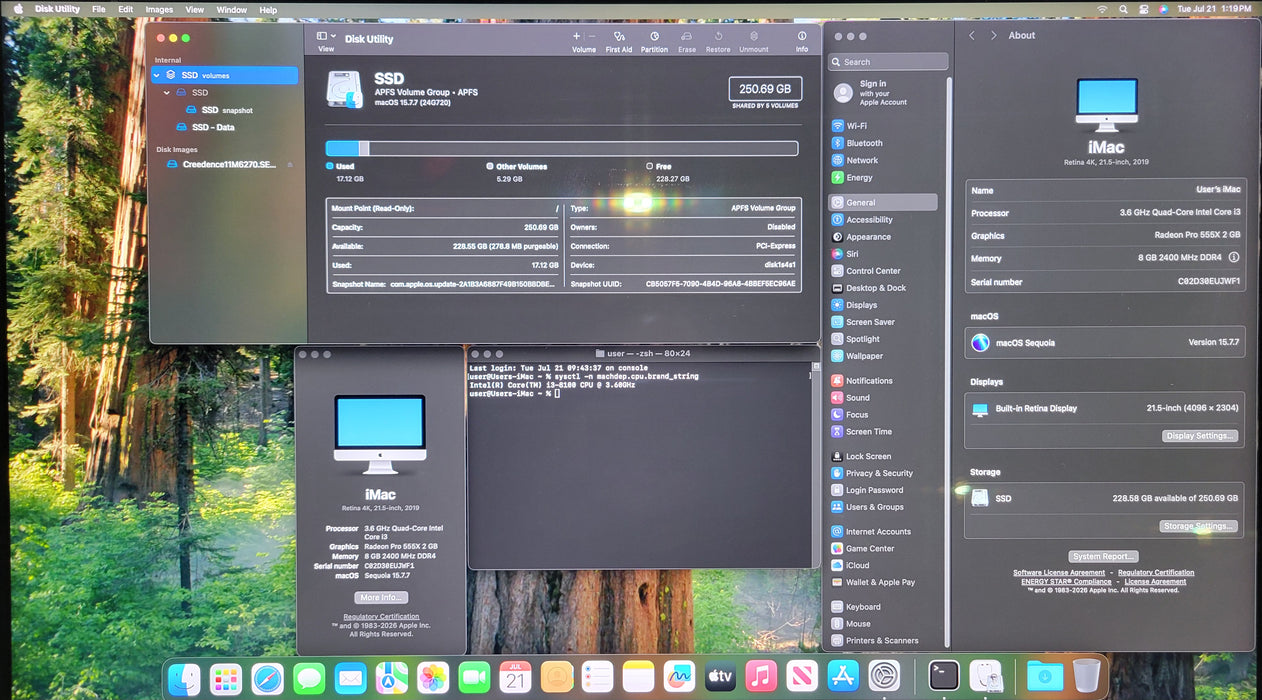Select General in System Settings sidebar
The width and height of the screenshot is (1262, 700).
[883, 202]
